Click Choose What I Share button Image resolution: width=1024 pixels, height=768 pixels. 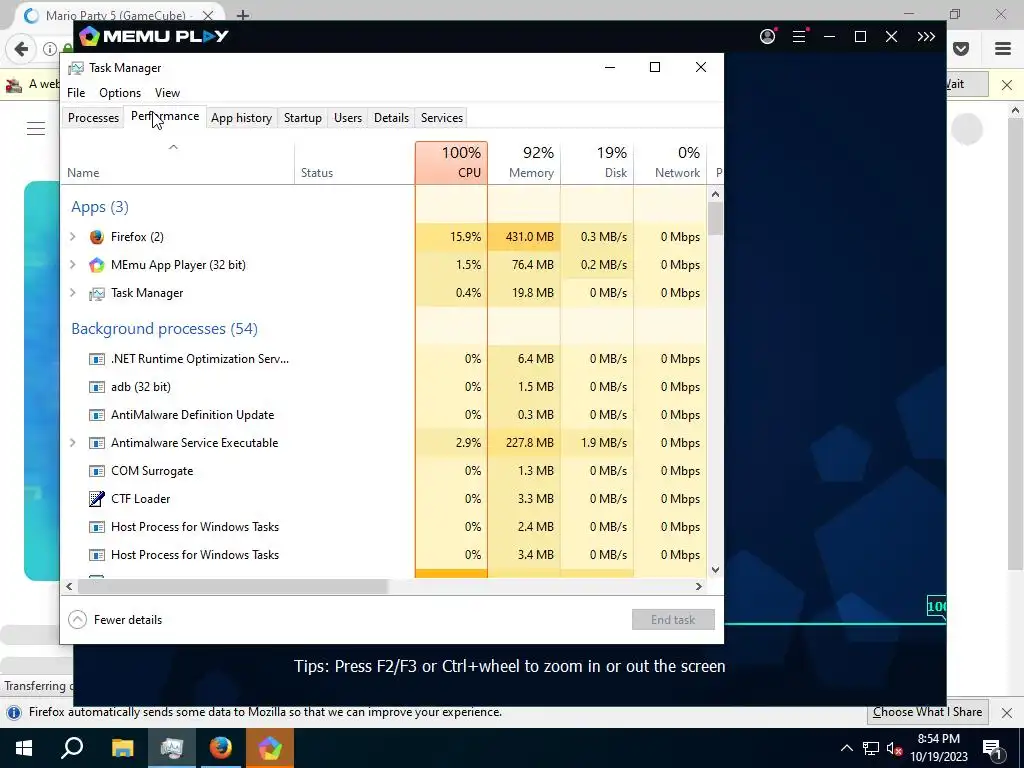click(927, 712)
